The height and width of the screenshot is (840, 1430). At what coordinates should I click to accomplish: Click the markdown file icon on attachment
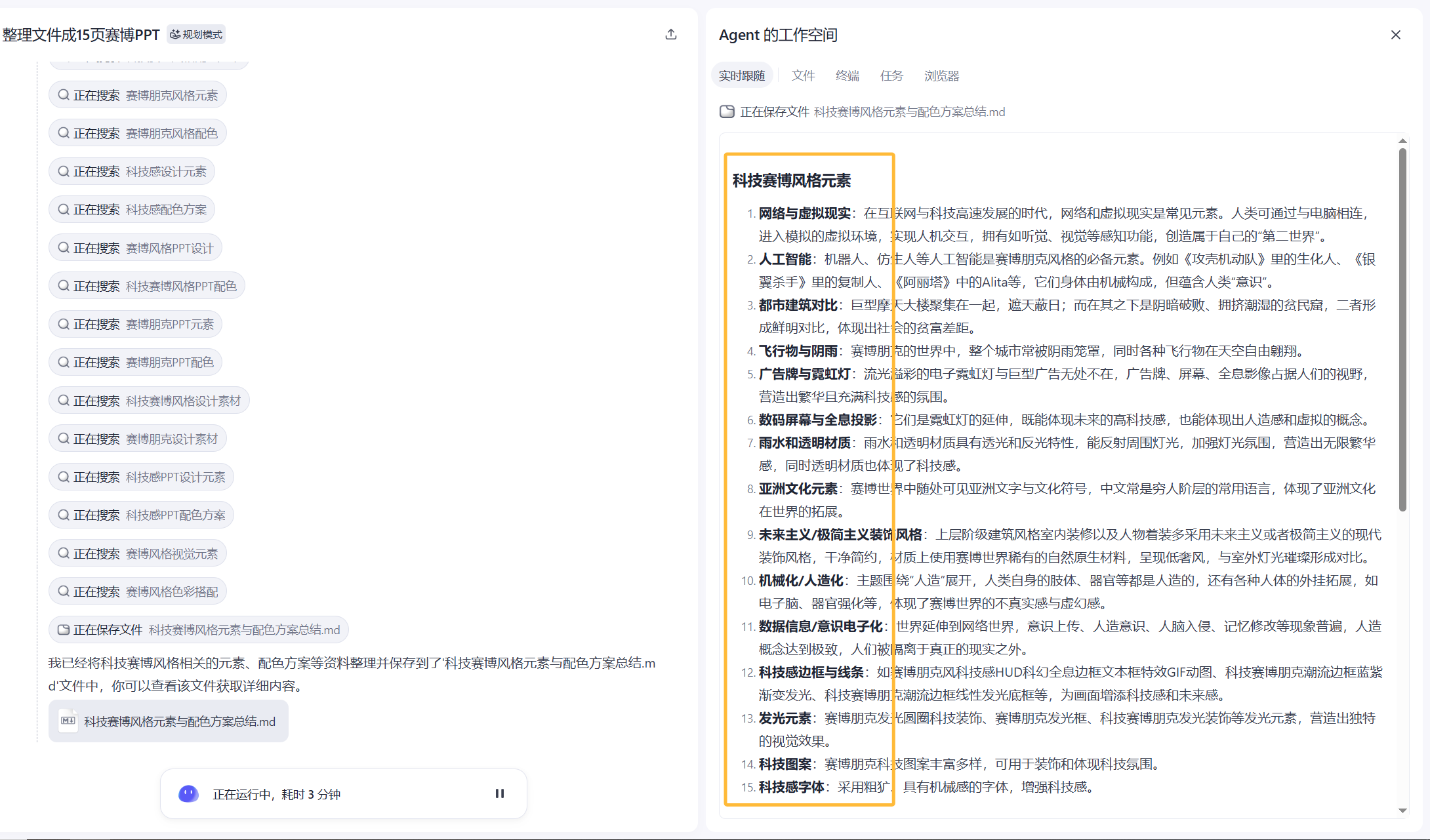pyautogui.click(x=68, y=721)
